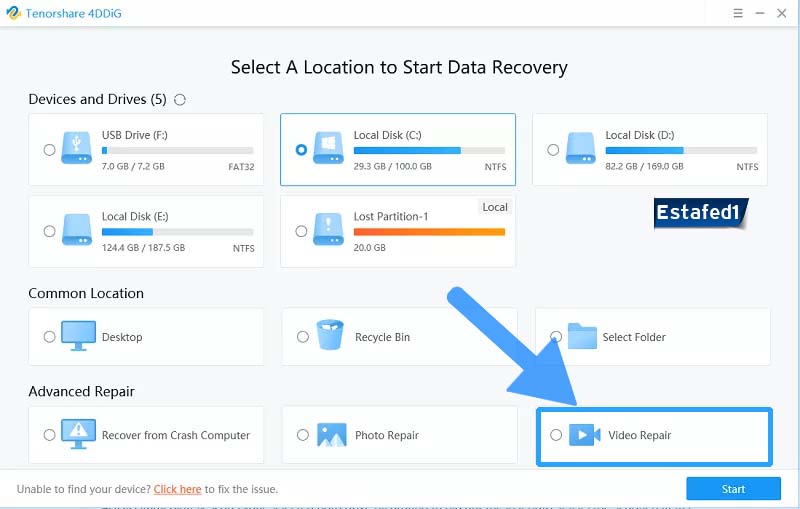Click the Desktop monitor icon
Image resolution: width=800 pixels, height=509 pixels.
click(x=78, y=337)
